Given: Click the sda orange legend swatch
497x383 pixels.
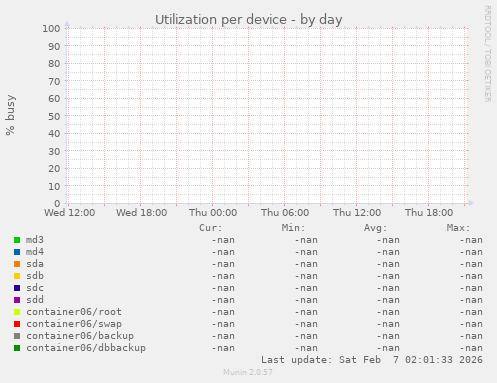Looking at the screenshot, I should click(x=17, y=264).
